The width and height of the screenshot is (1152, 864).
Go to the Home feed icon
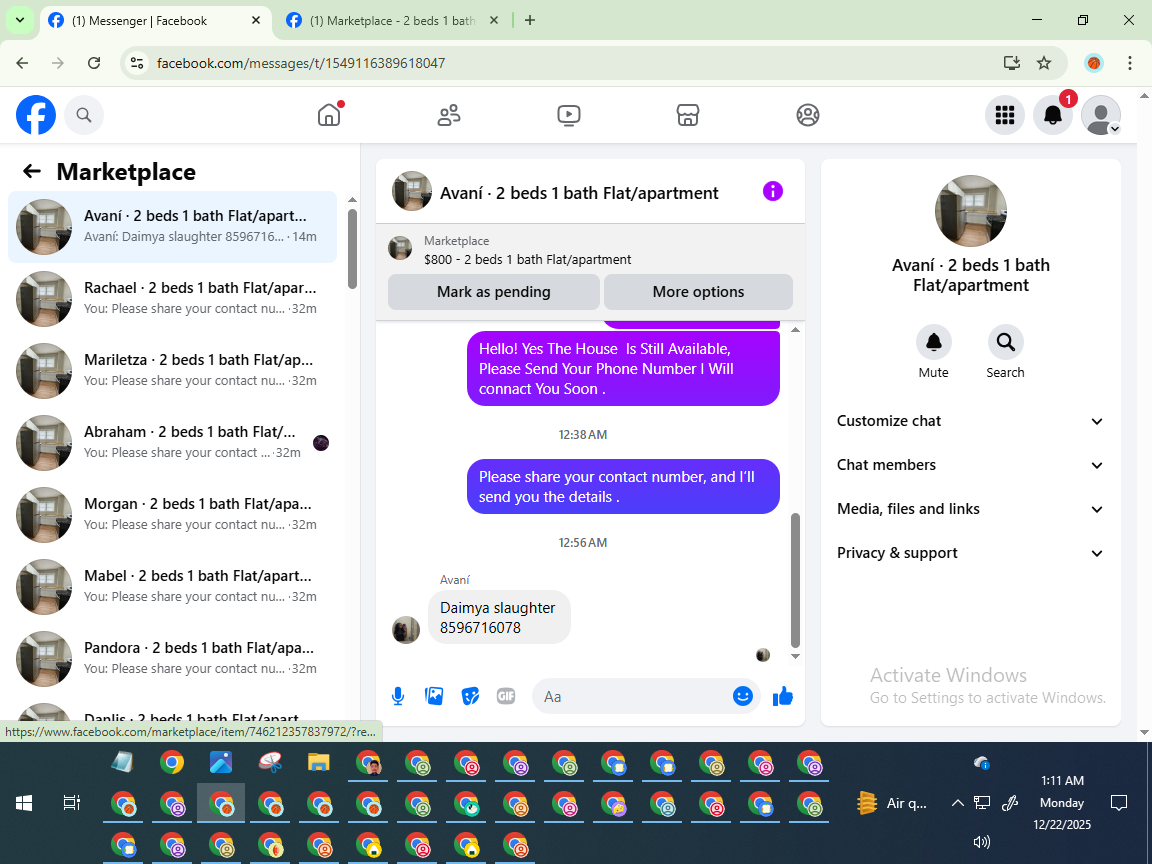tap(329, 115)
